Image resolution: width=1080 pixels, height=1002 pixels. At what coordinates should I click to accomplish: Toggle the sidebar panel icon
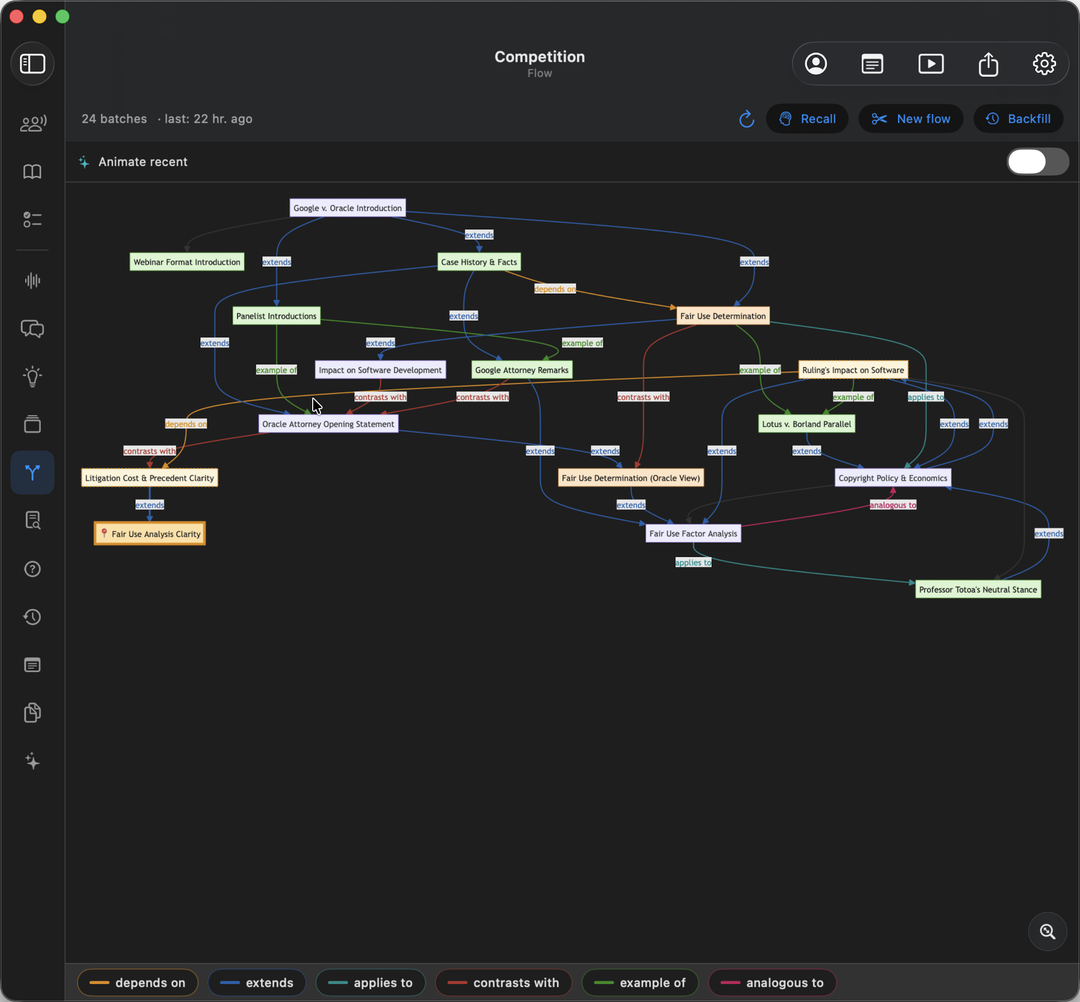(x=32, y=64)
